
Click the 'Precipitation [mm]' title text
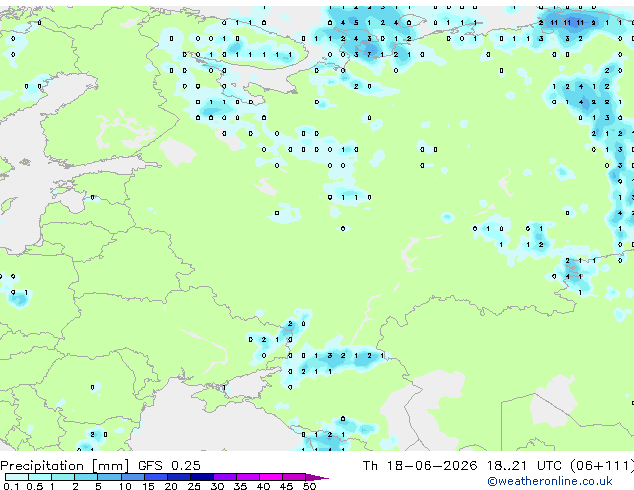pyautogui.click(x=65, y=466)
